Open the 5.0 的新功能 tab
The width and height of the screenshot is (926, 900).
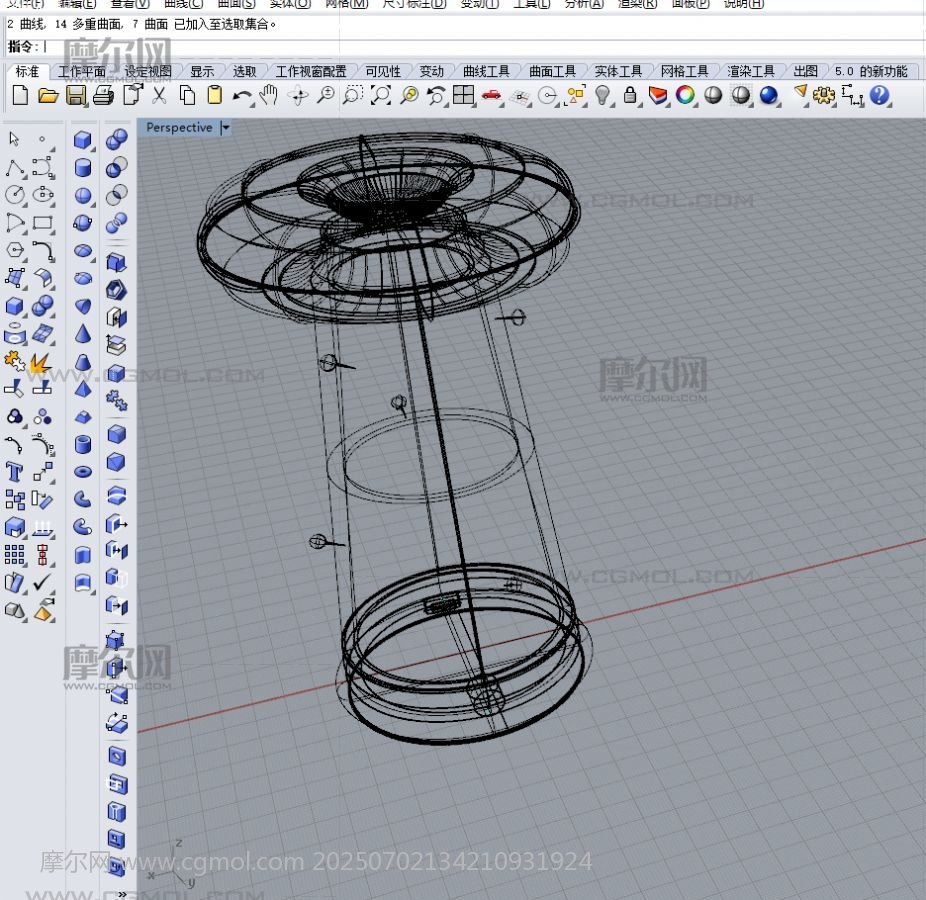coord(871,71)
